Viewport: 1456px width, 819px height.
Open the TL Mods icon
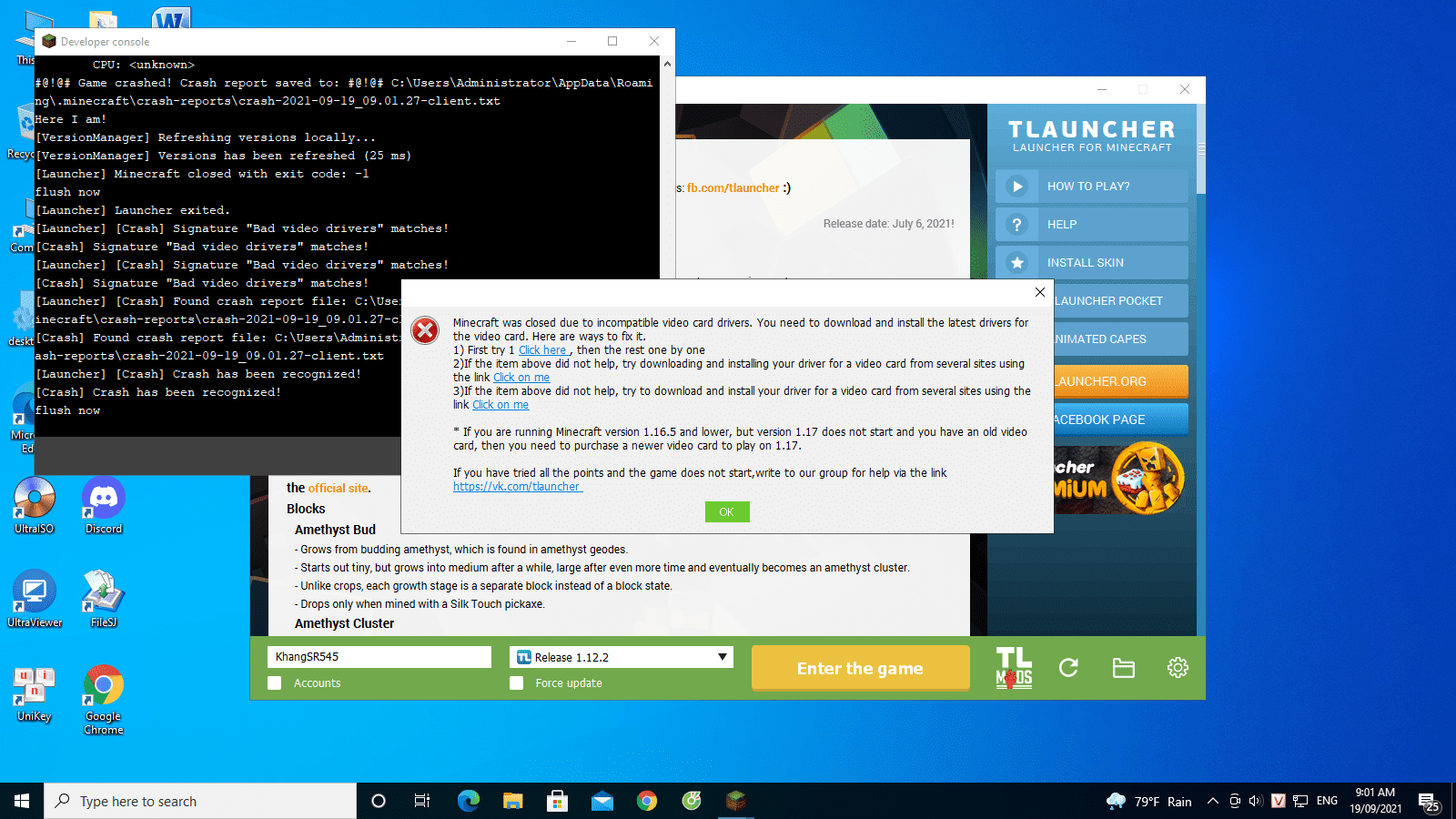click(1014, 668)
